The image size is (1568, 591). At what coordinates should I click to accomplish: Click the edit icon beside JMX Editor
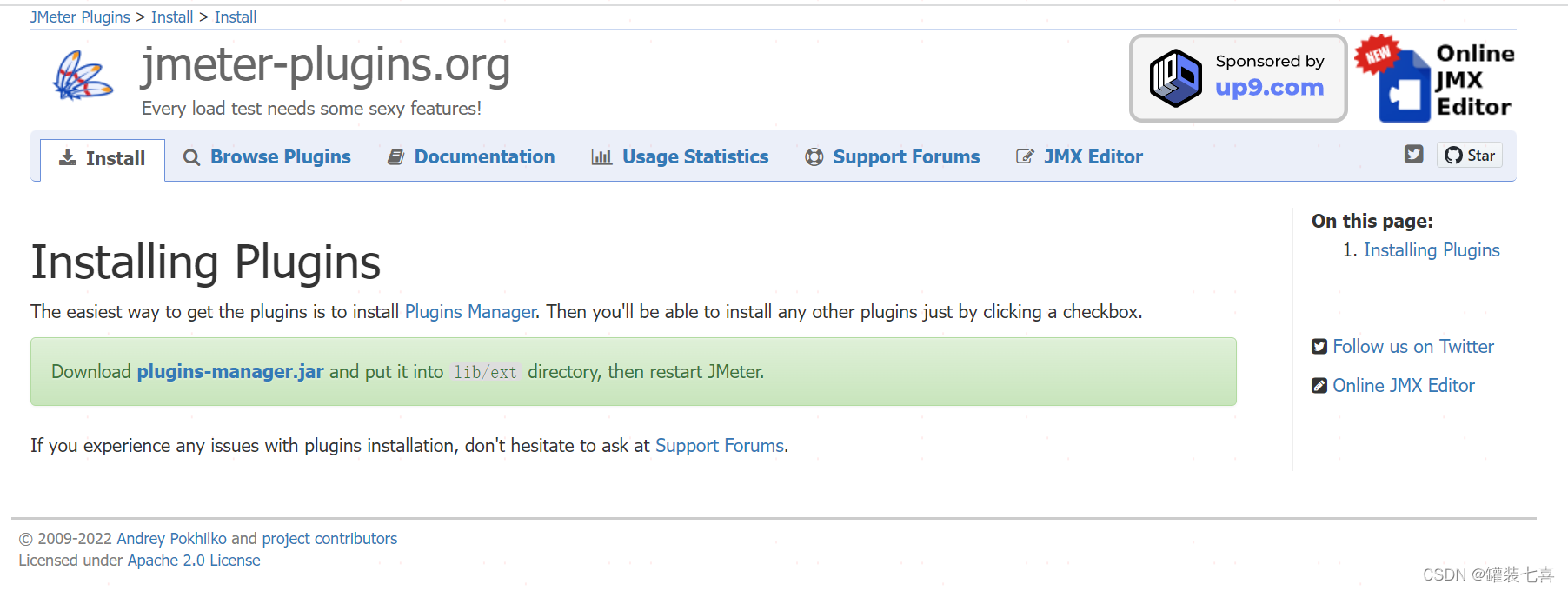(x=1025, y=156)
